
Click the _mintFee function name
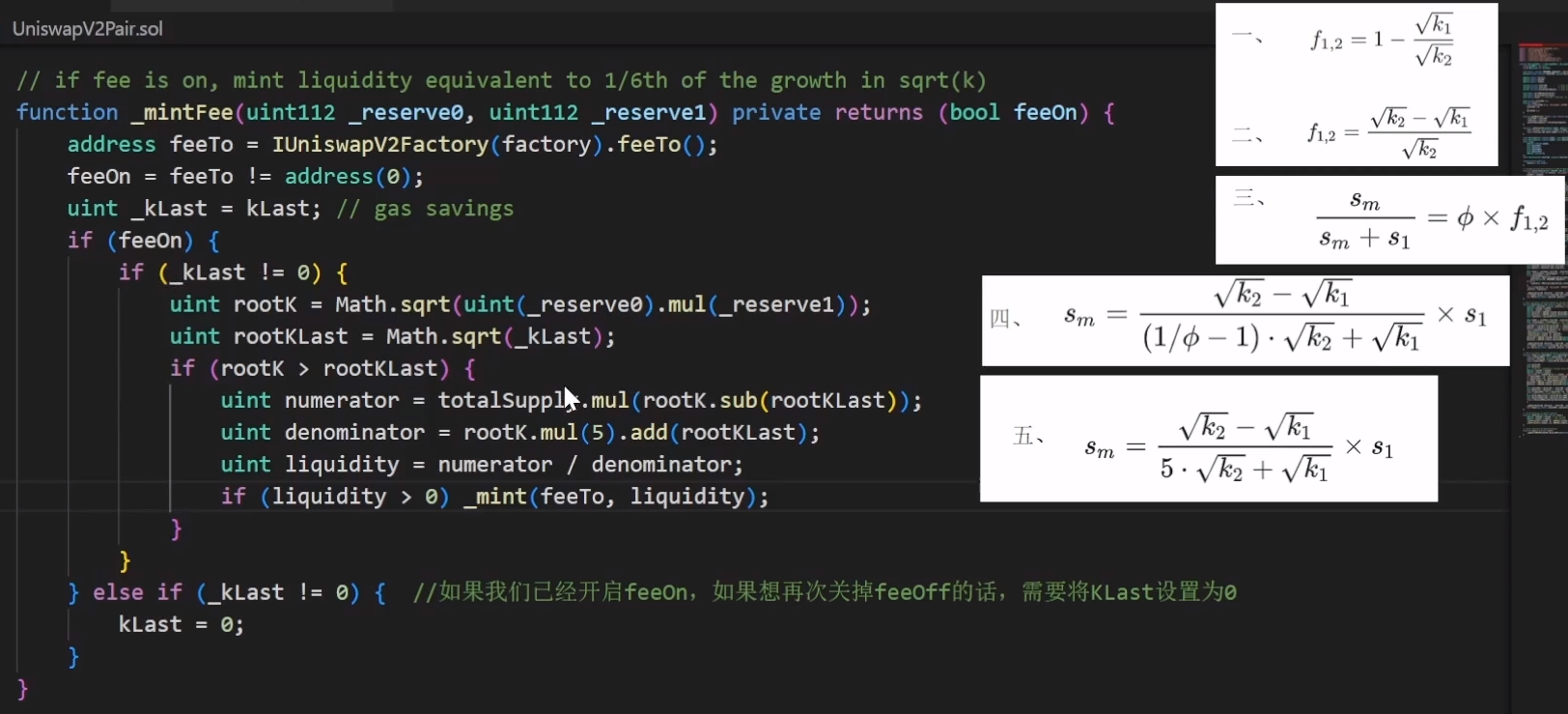coord(182,112)
